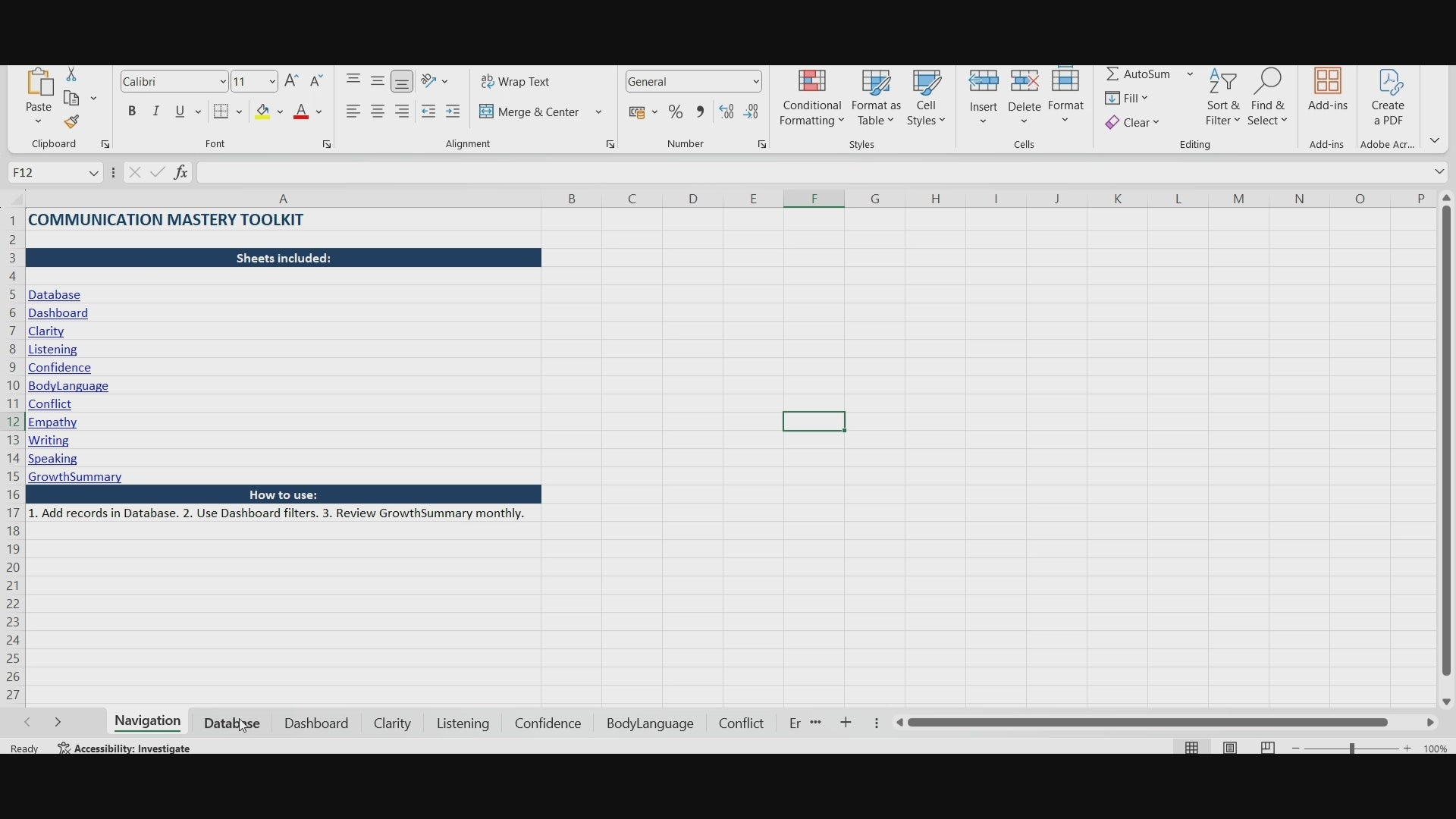The width and height of the screenshot is (1456, 819).
Task: Click the Insert Function fx icon
Action: [181, 173]
